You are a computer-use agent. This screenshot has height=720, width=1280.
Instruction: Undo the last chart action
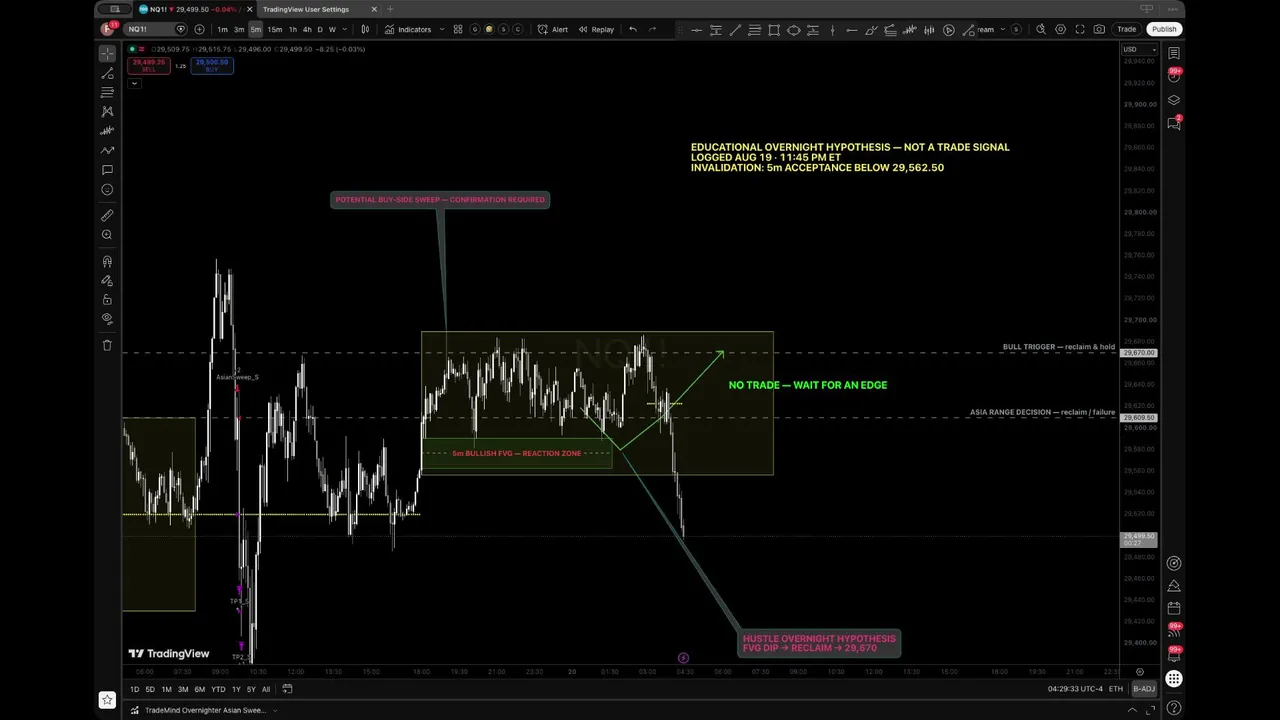(x=633, y=29)
